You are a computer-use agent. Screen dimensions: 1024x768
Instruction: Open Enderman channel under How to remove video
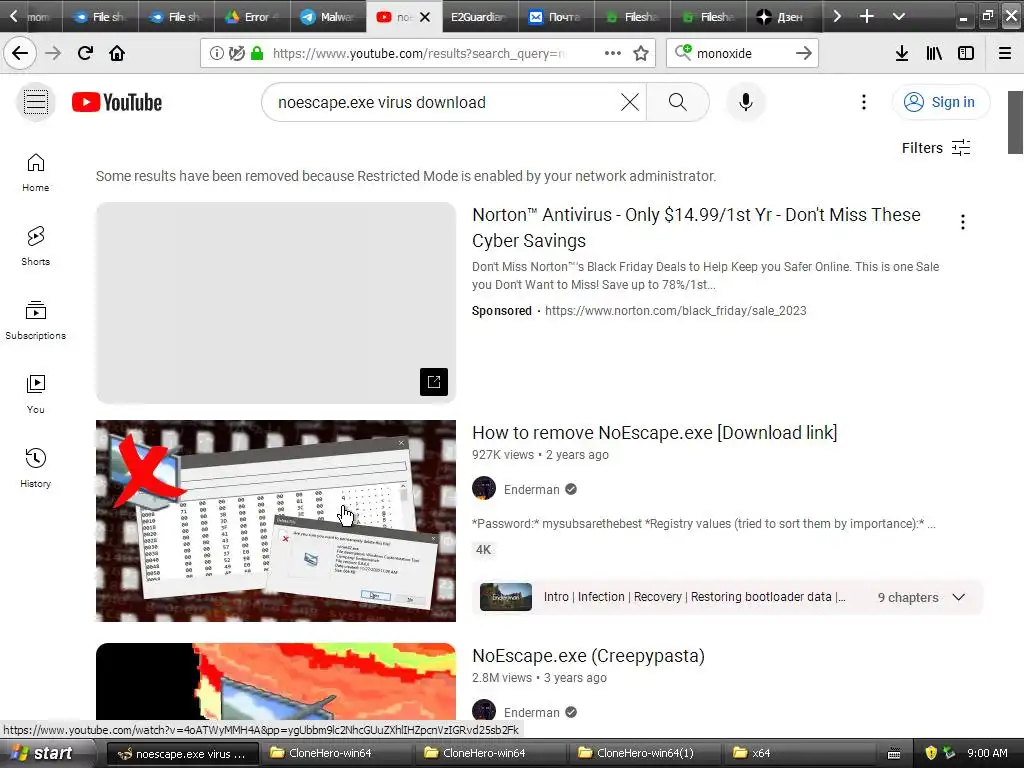[532, 490]
